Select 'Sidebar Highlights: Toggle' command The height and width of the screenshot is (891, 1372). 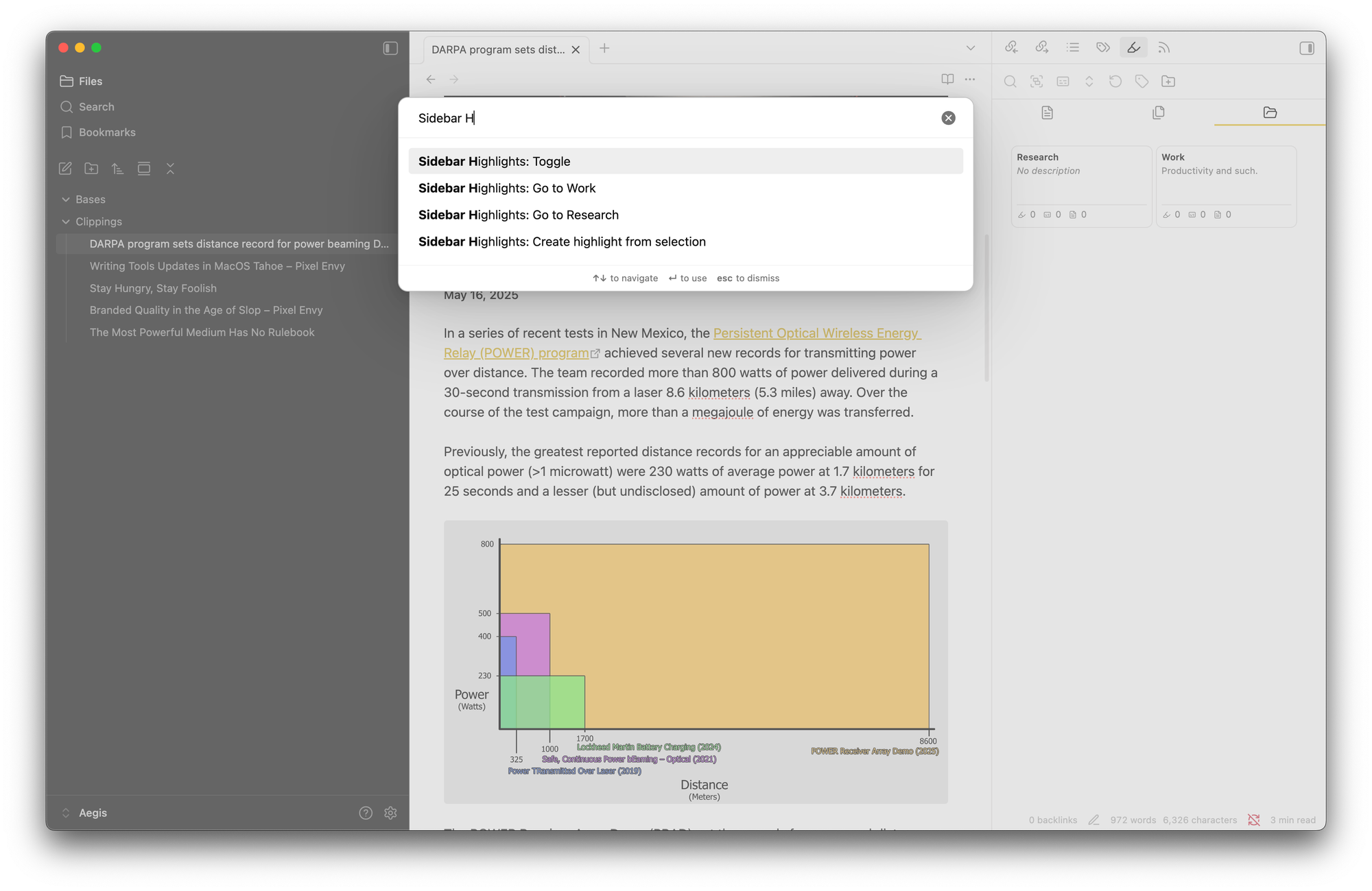point(685,161)
